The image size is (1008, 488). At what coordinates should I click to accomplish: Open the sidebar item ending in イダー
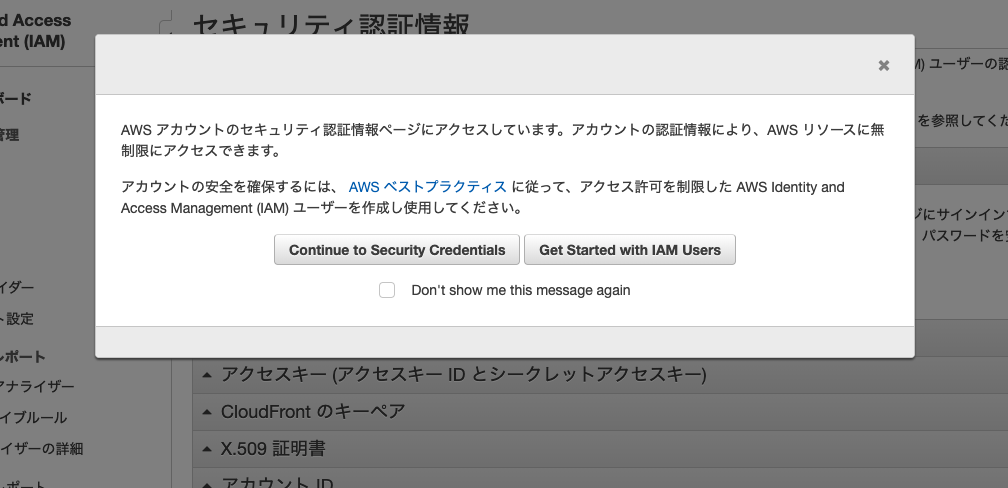click(17, 288)
